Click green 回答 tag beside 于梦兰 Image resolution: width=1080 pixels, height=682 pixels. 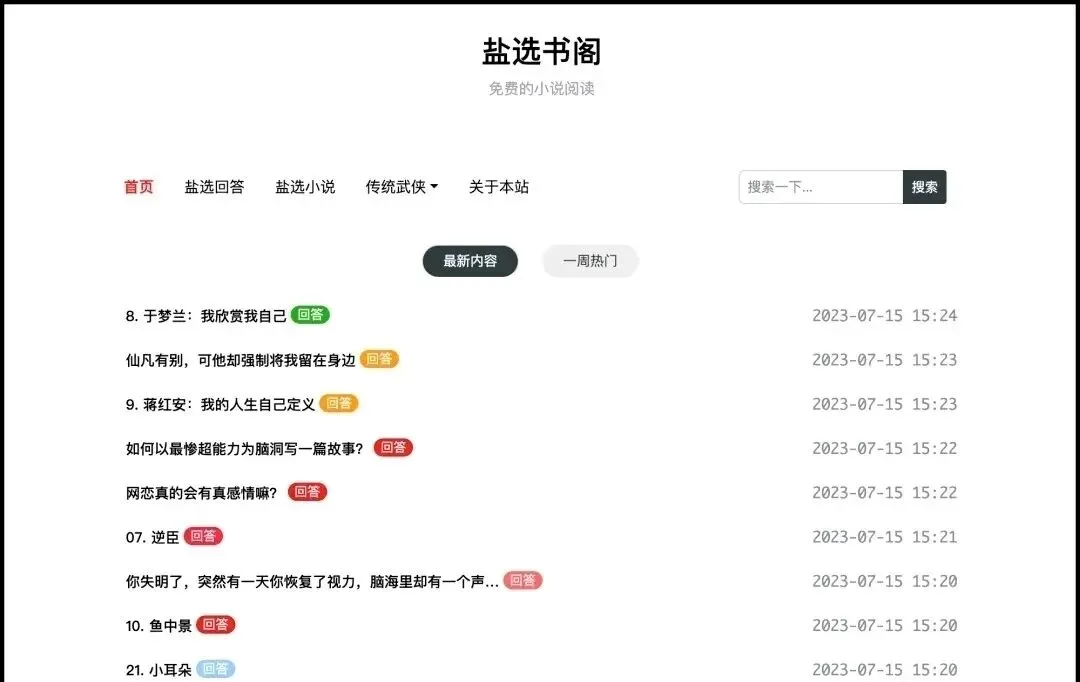(310, 315)
